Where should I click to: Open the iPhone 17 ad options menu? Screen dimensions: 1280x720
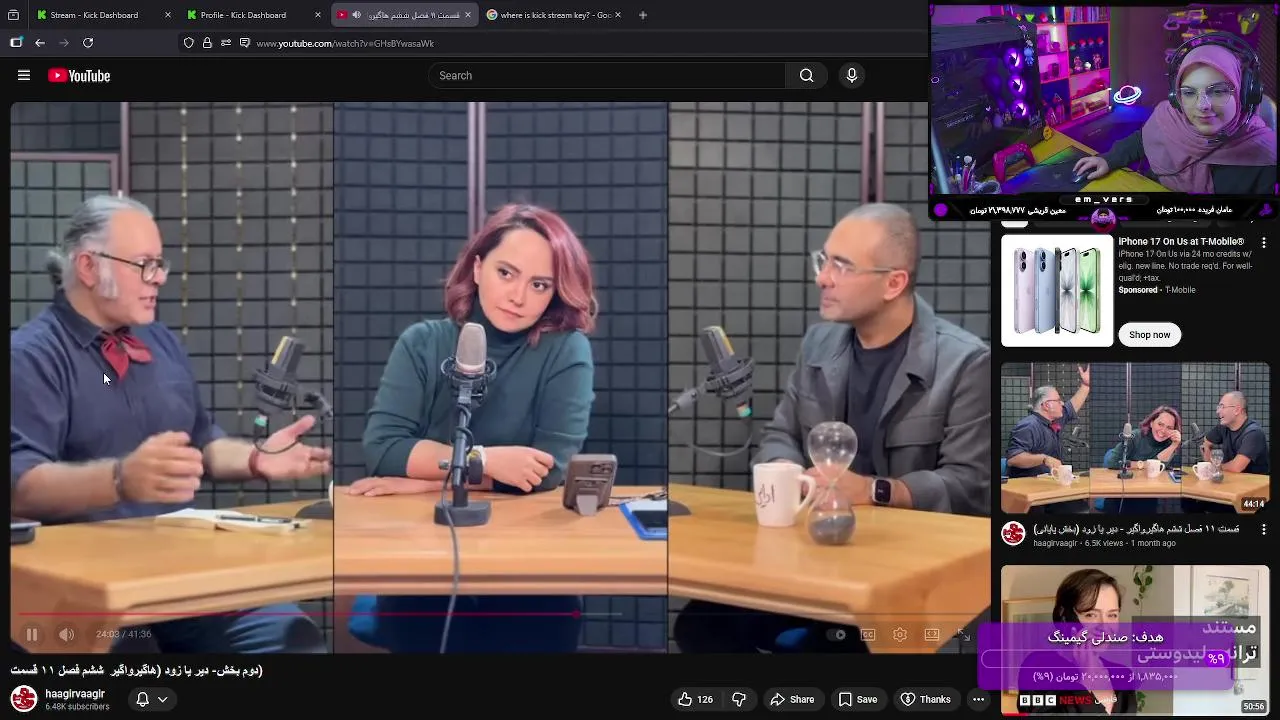[1263, 243]
